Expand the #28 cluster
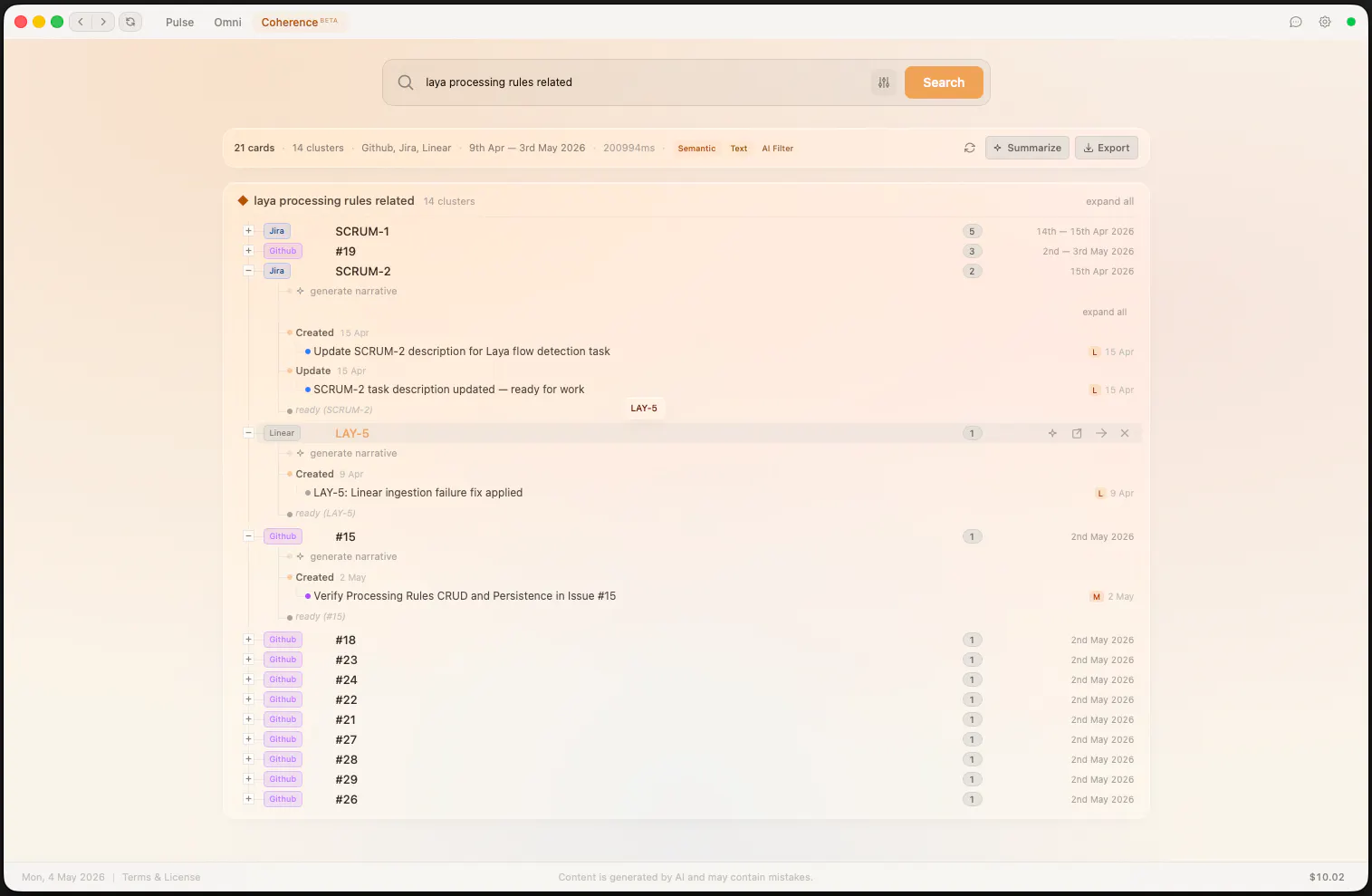The image size is (1372, 896). 248,759
